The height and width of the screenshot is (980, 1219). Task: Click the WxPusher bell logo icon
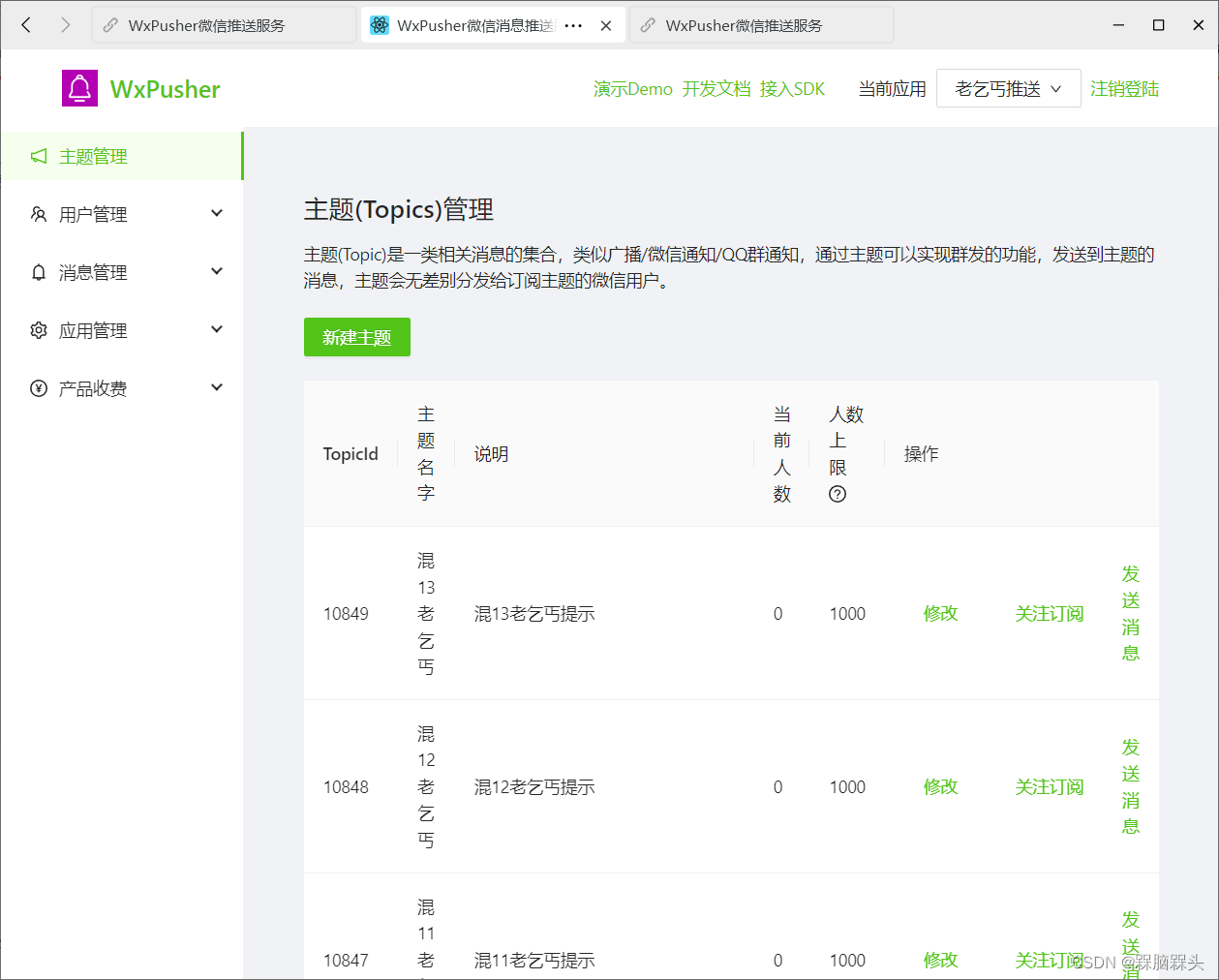[80, 88]
